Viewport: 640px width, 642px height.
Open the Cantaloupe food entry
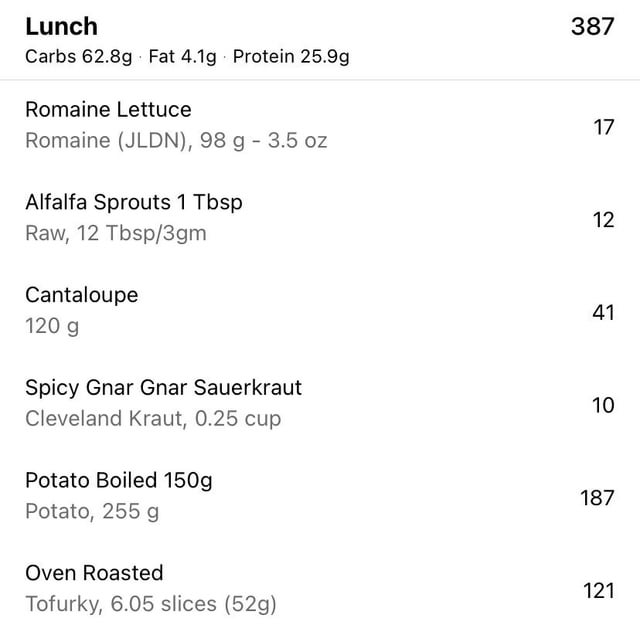81,295
